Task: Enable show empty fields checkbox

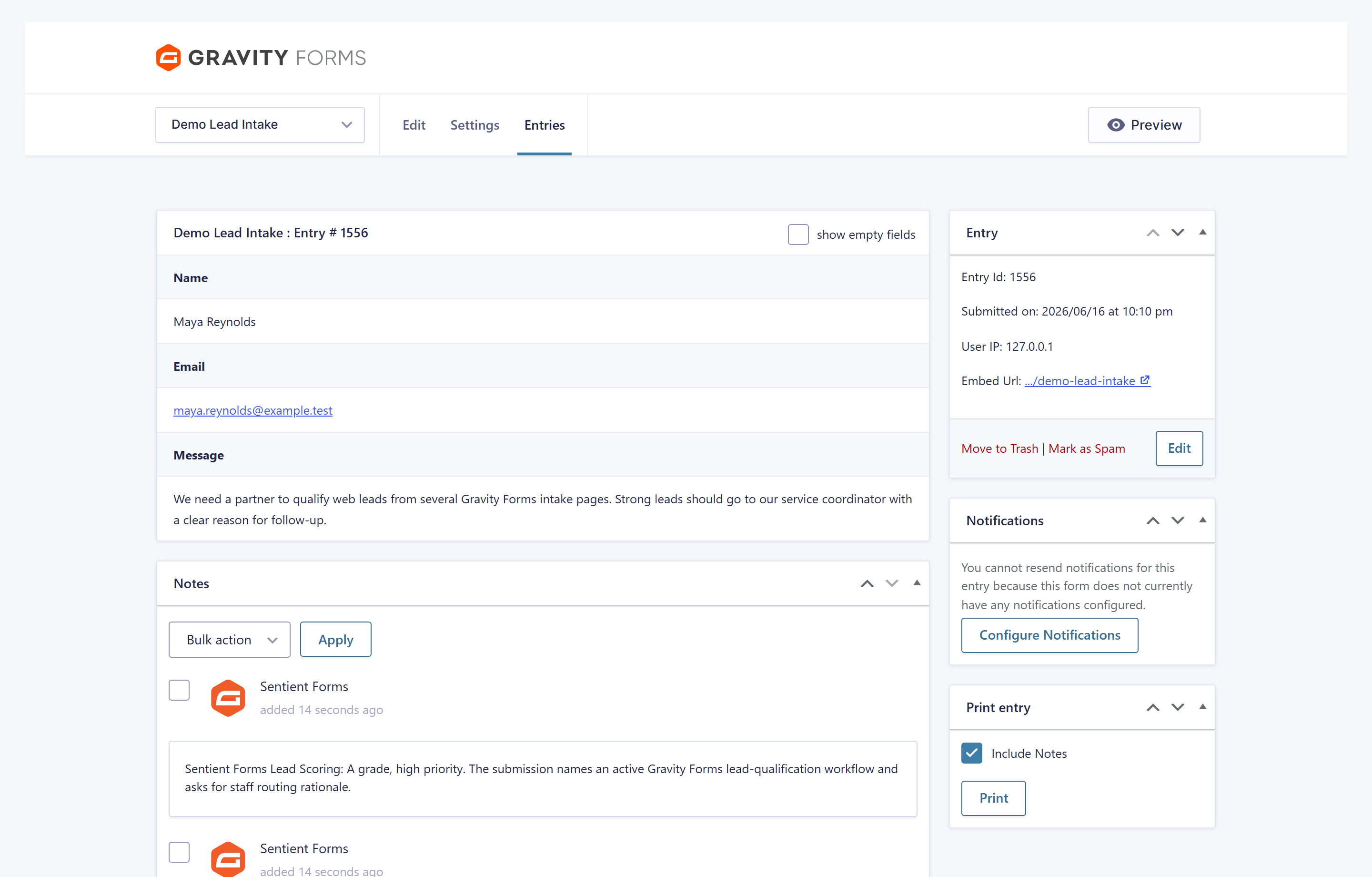Action: (x=798, y=235)
